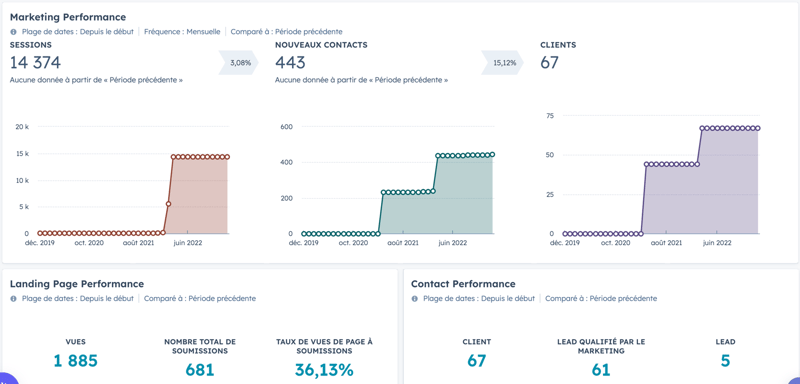Click the info icon under Landing Page Performance
This screenshot has width=800, height=384.
[x=13, y=299]
